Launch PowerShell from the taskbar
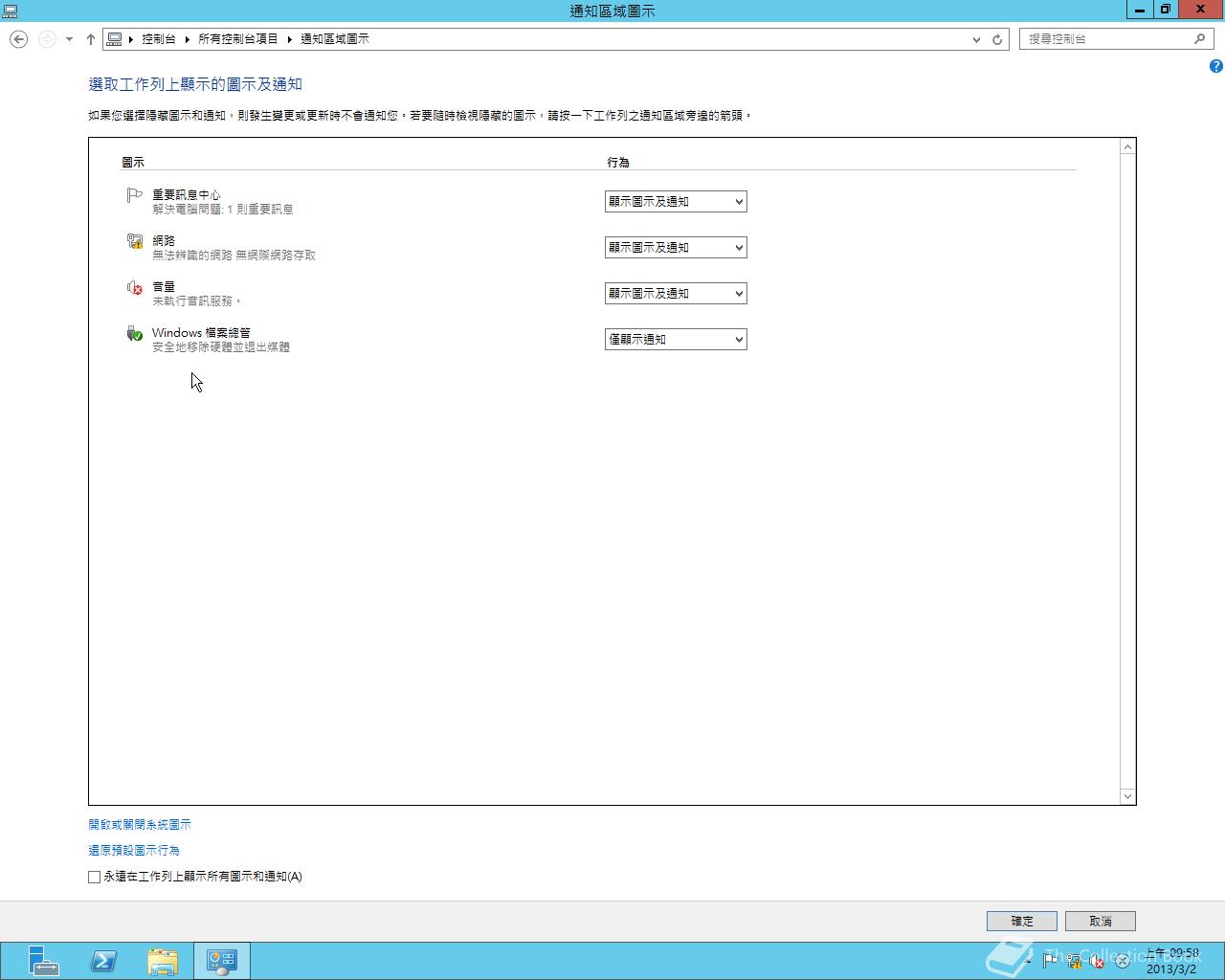 click(x=103, y=961)
